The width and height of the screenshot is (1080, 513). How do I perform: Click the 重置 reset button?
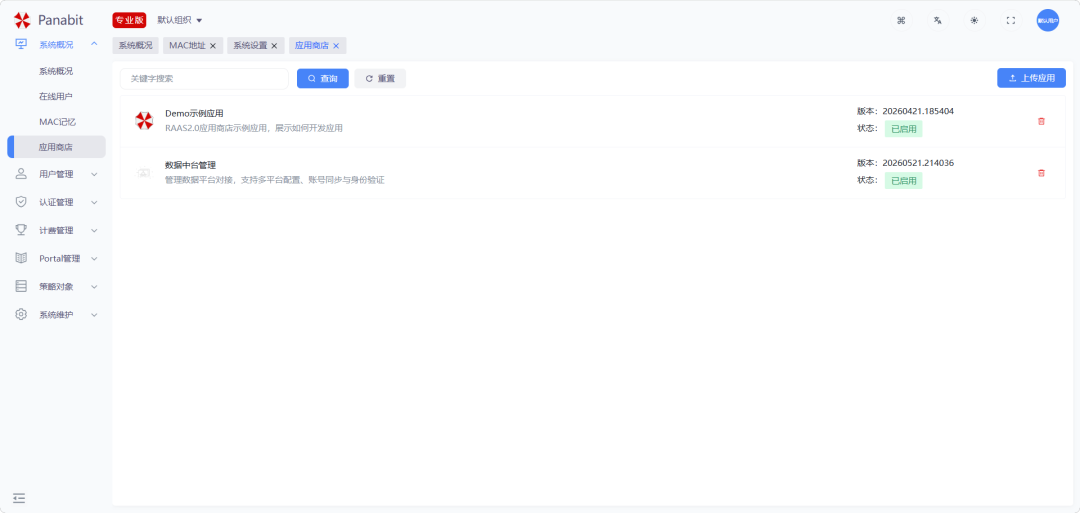tap(380, 78)
